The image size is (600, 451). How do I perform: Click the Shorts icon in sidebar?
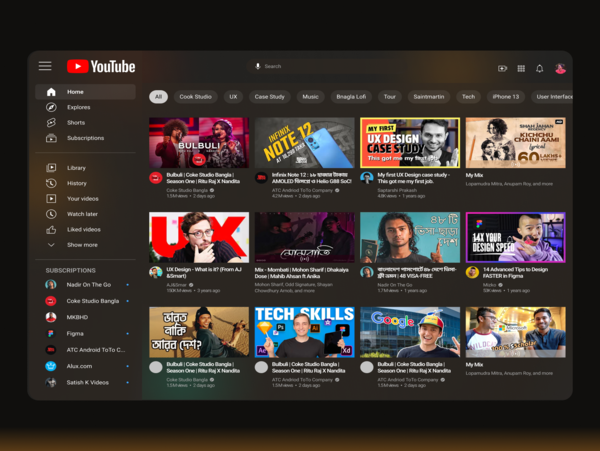click(x=51, y=122)
